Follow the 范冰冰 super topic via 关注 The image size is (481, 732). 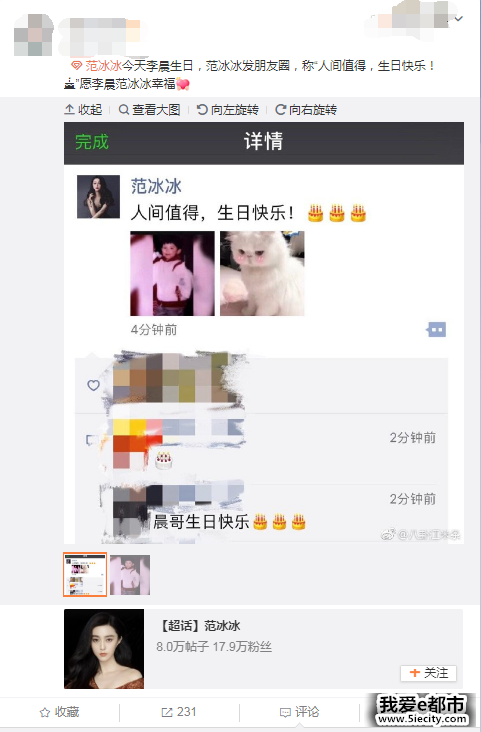coord(428,673)
